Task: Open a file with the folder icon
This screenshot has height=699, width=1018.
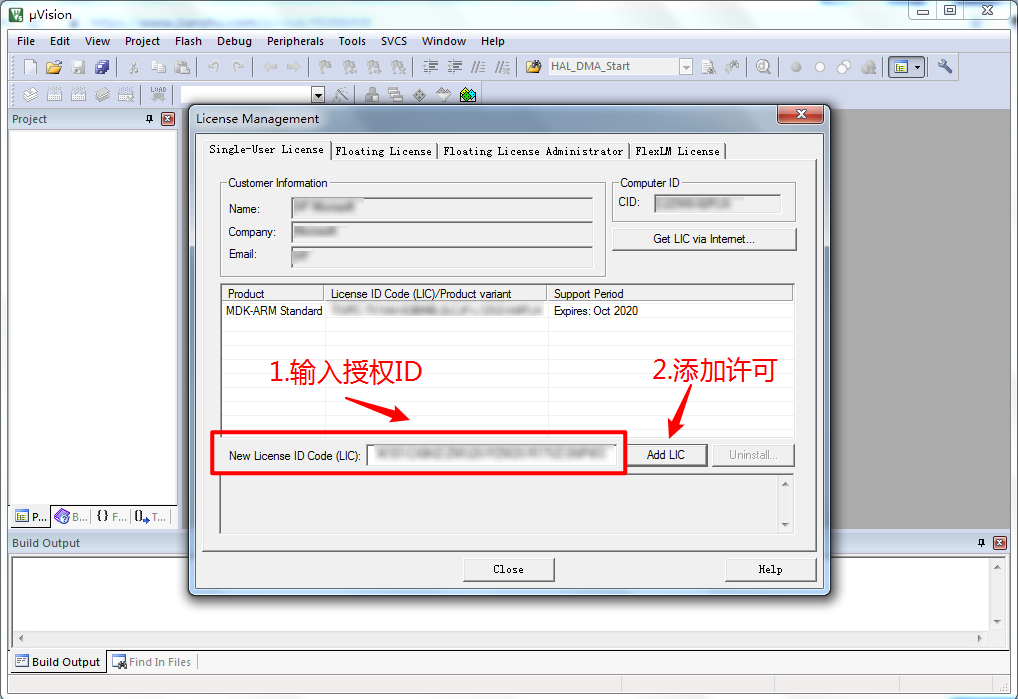Action: tap(54, 67)
